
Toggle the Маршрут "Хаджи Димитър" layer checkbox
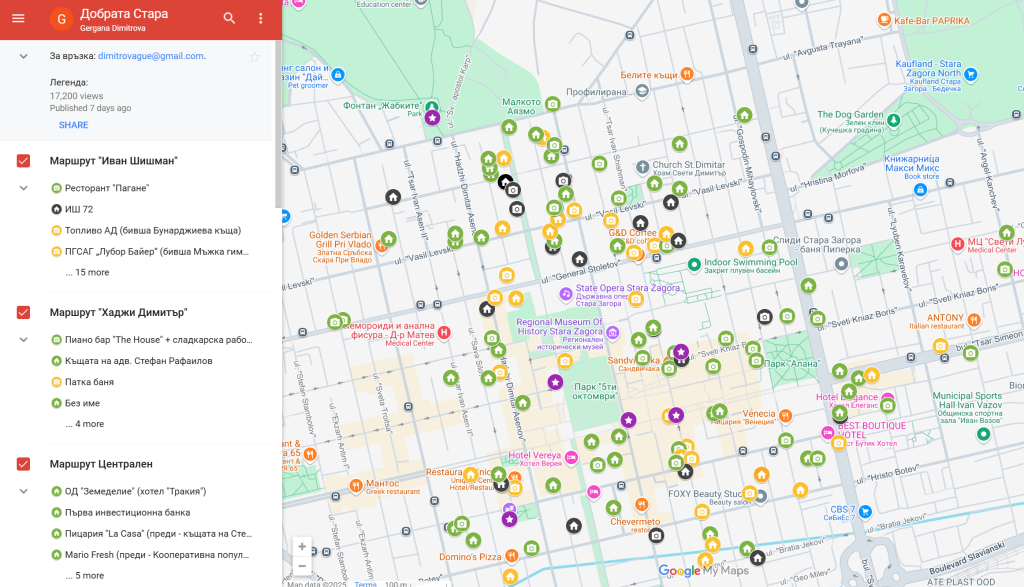(x=24, y=313)
